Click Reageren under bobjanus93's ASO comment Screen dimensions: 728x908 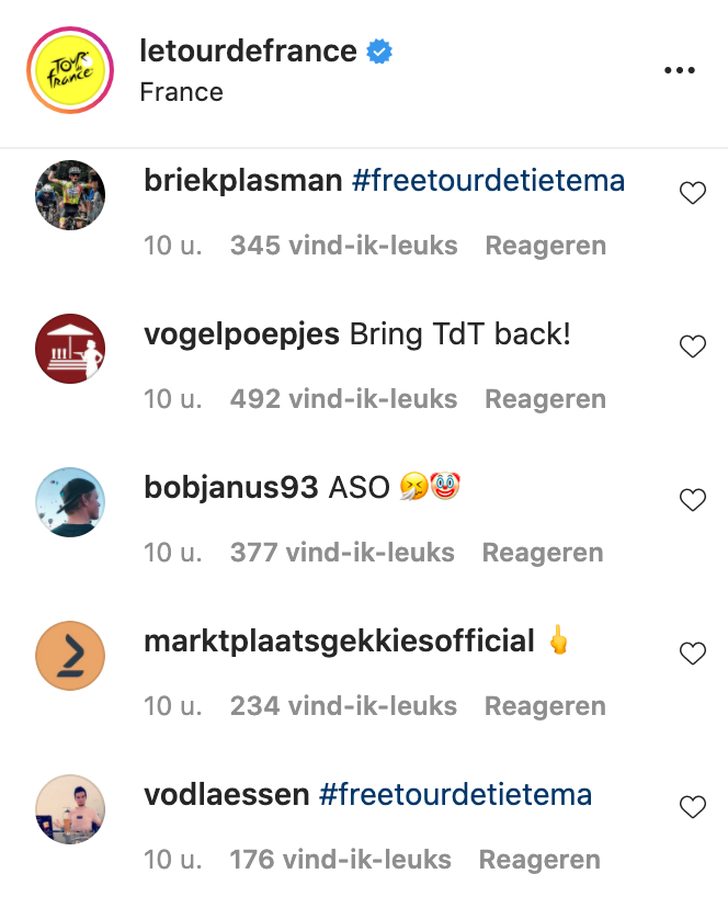coord(542,552)
